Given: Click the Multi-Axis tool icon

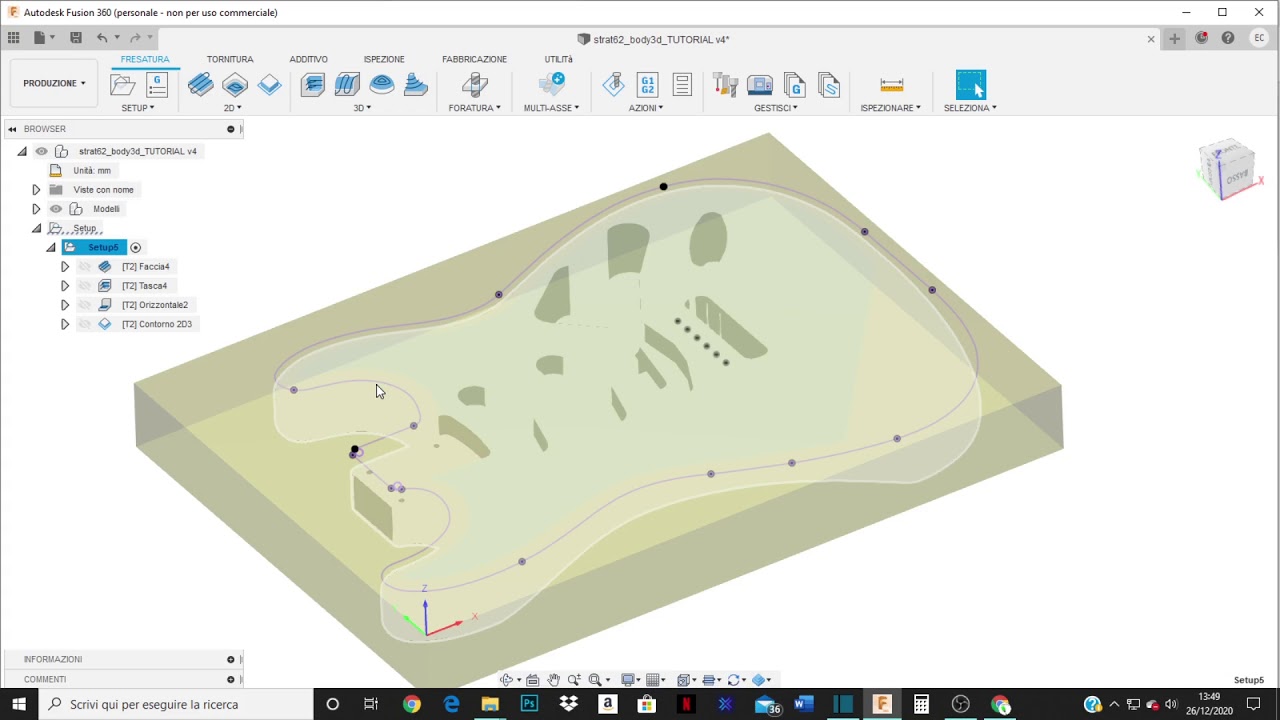Looking at the screenshot, I should 551,85.
